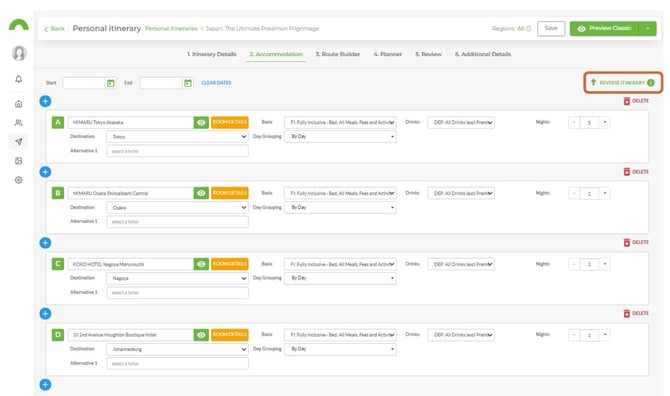
Task: View MIMARU Osaka with eye button
Action: (x=201, y=193)
